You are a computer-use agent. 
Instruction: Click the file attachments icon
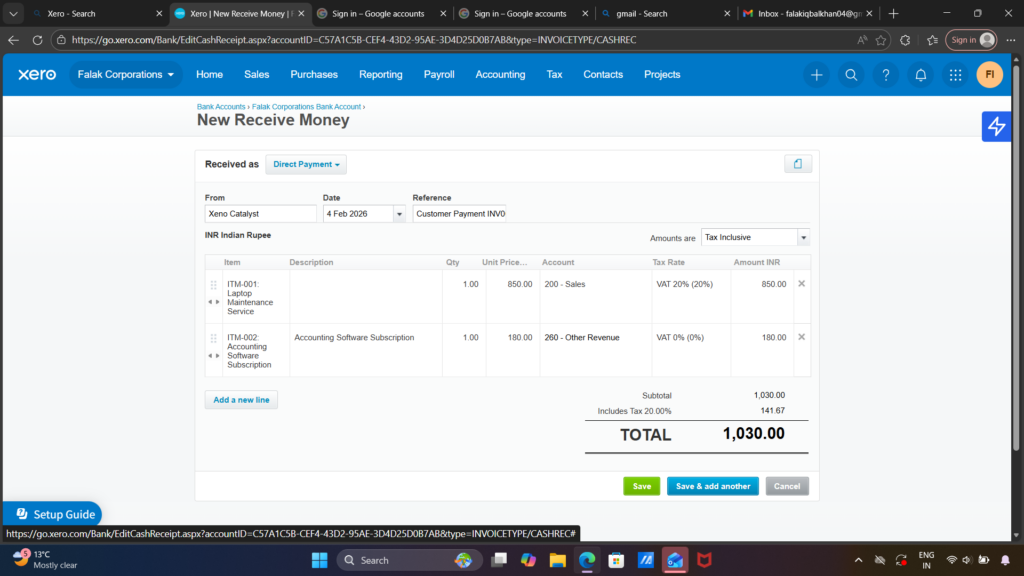point(797,164)
